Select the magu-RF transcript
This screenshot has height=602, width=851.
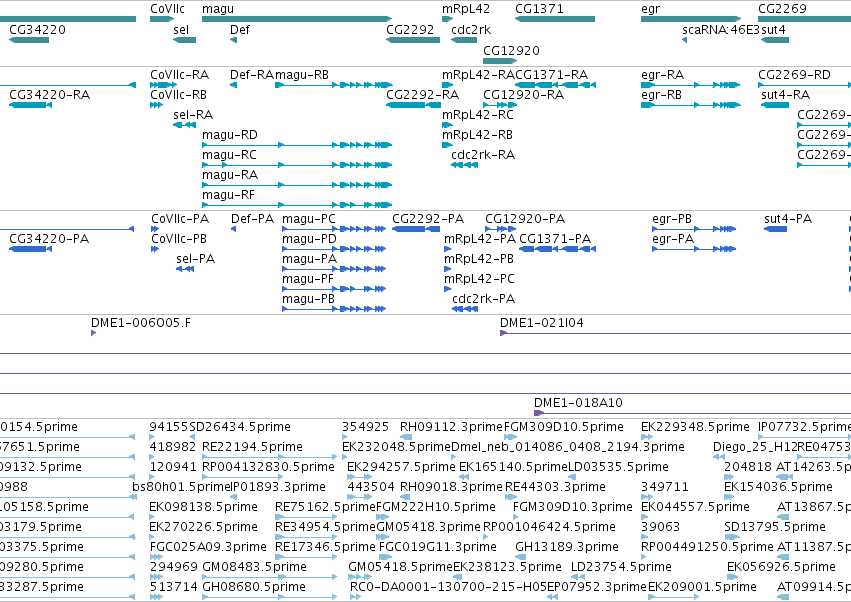pos(297,205)
